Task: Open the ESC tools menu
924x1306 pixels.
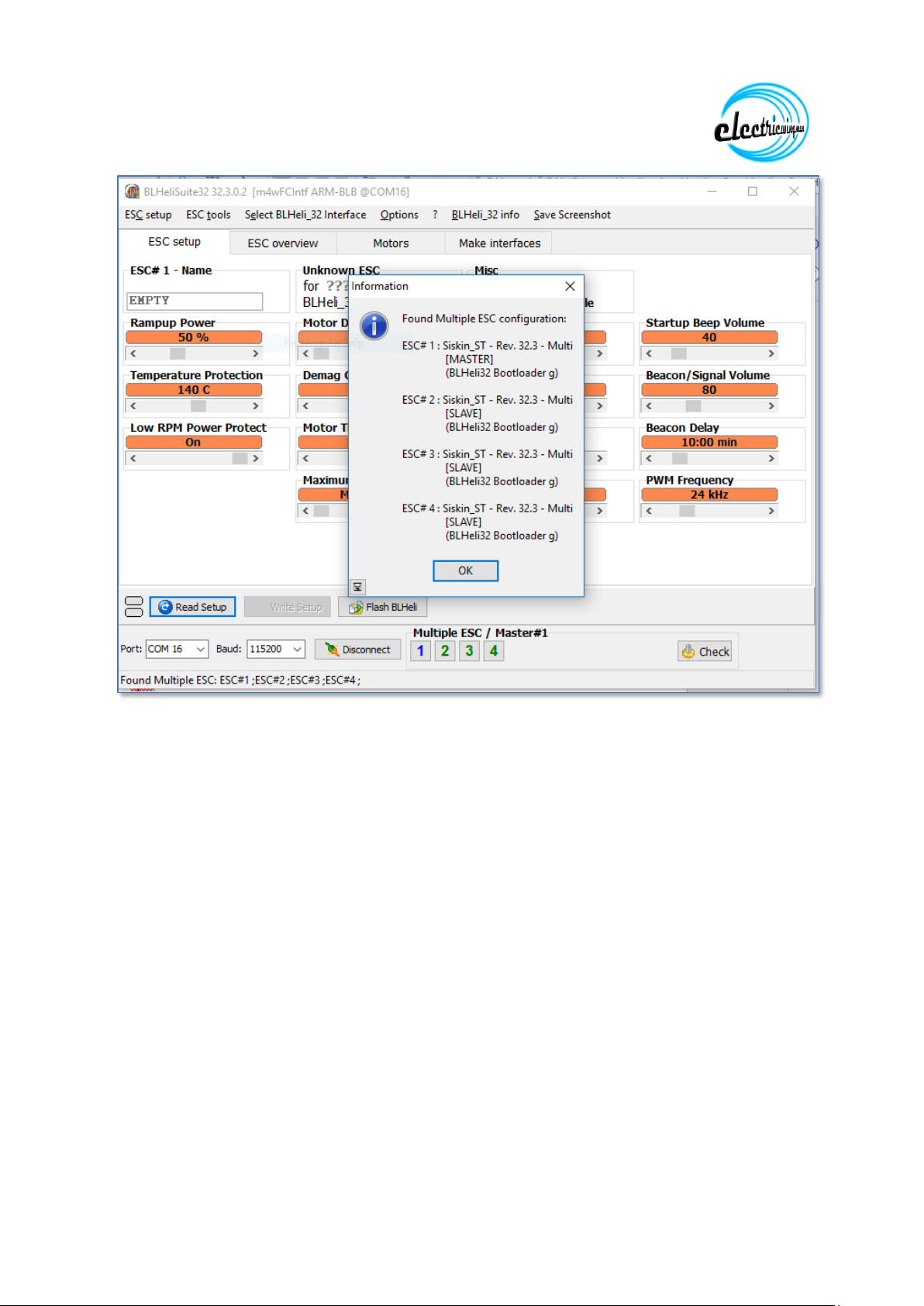Action: (209, 215)
